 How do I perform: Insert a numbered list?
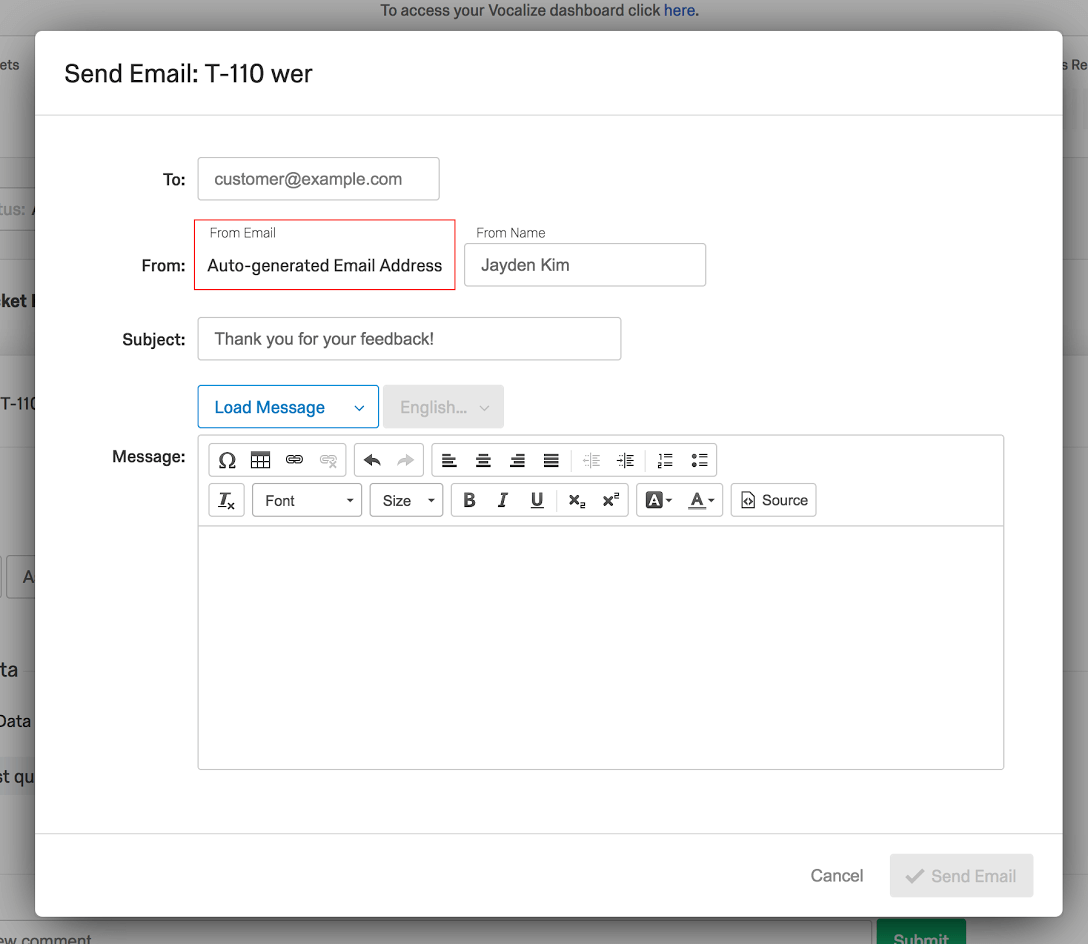(665, 460)
